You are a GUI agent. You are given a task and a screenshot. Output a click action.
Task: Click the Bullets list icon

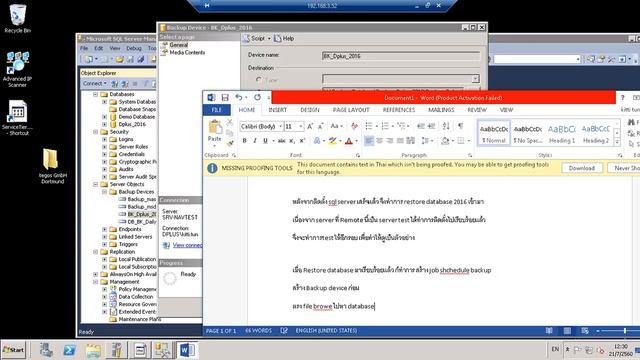point(369,126)
